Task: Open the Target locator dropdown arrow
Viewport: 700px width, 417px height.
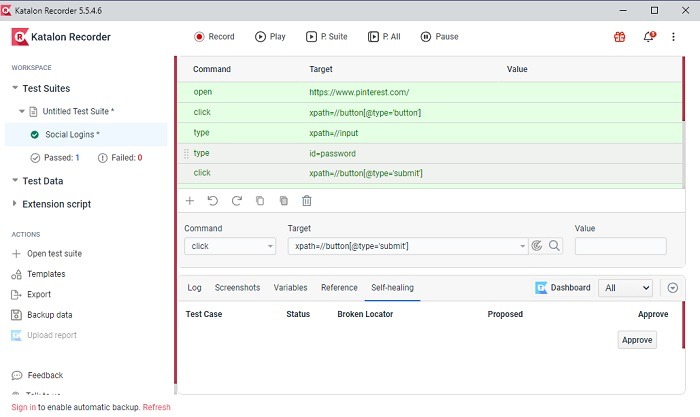Action: point(522,246)
